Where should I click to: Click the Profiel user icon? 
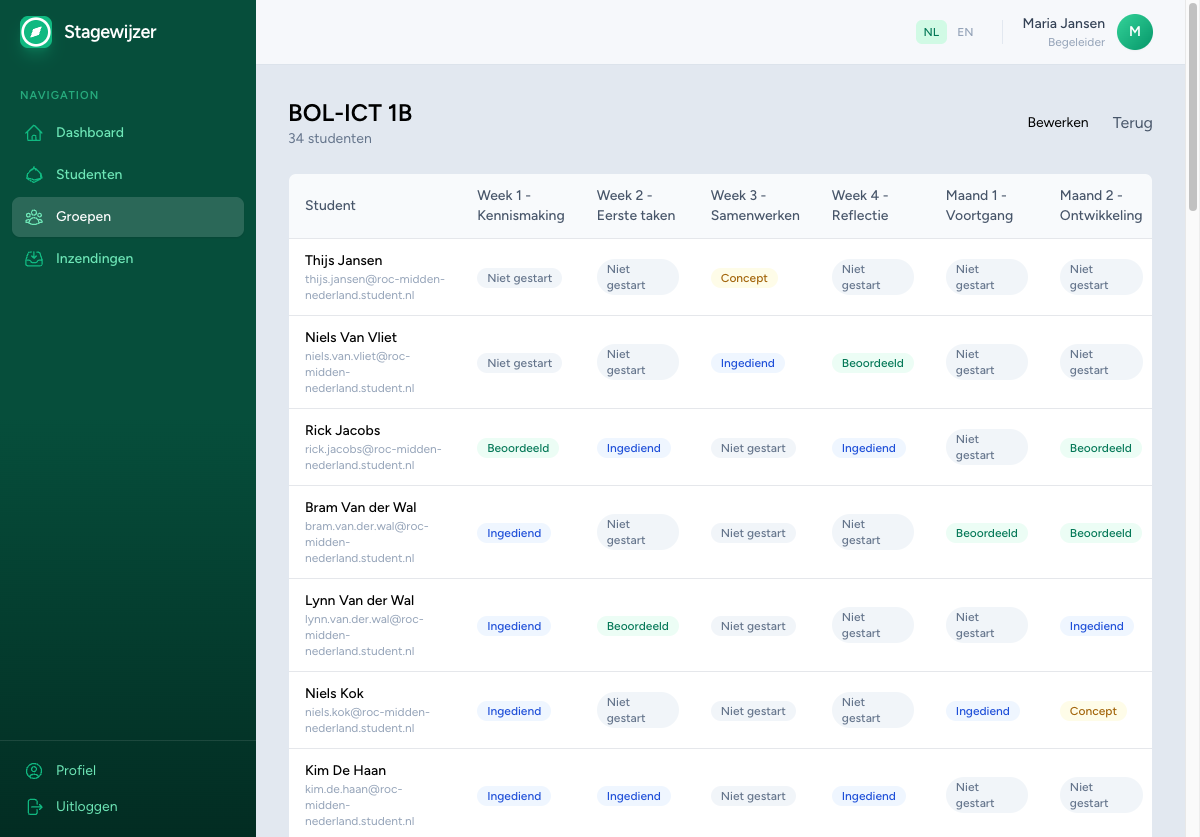point(34,771)
